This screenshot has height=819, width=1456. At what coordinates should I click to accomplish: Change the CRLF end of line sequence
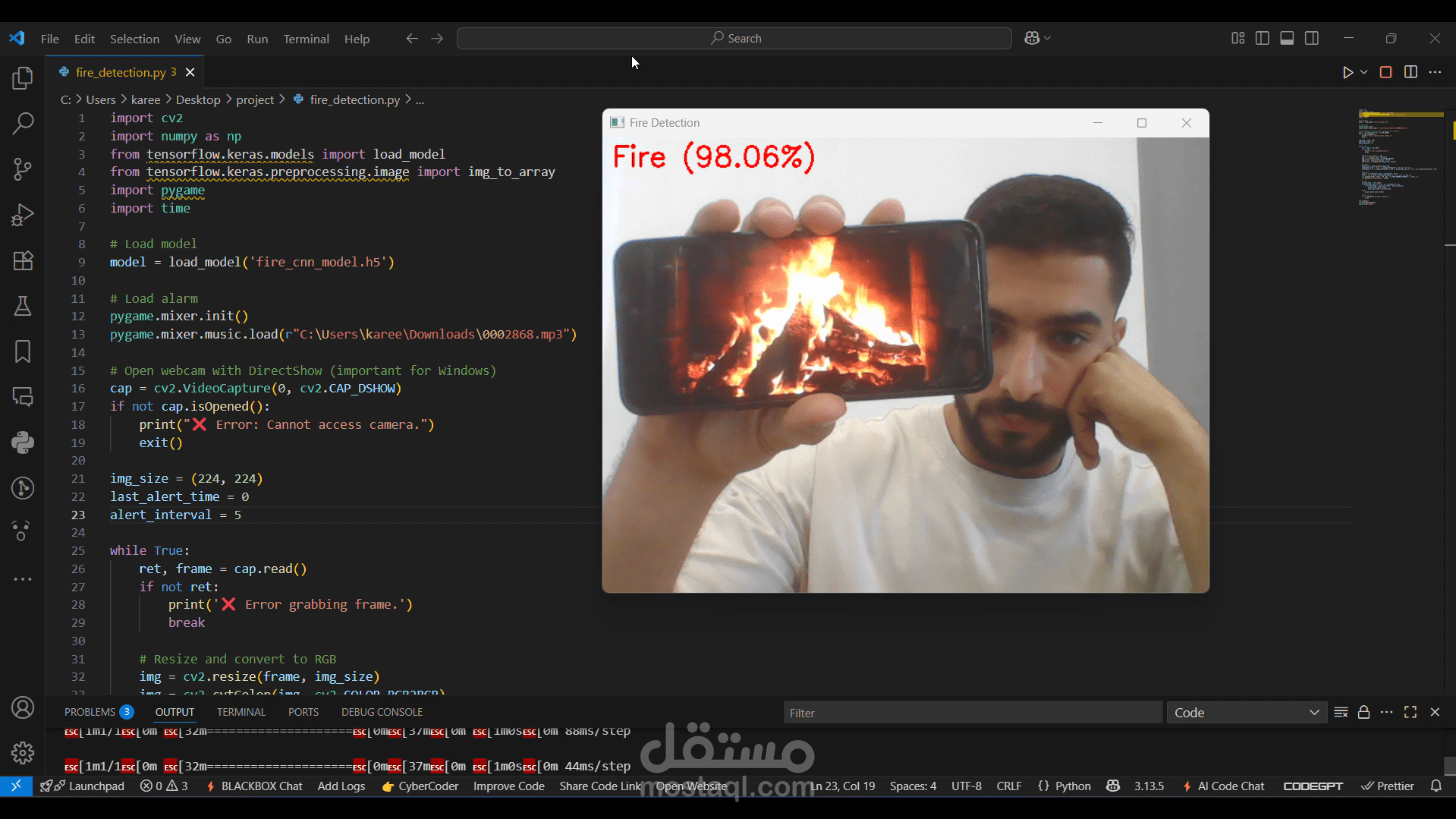tap(1009, 786)
